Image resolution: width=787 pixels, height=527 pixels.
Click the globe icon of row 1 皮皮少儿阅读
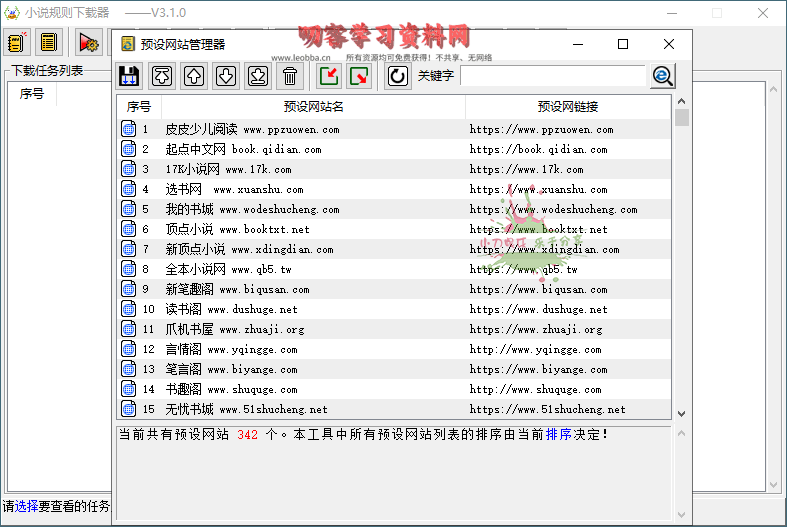128,129
